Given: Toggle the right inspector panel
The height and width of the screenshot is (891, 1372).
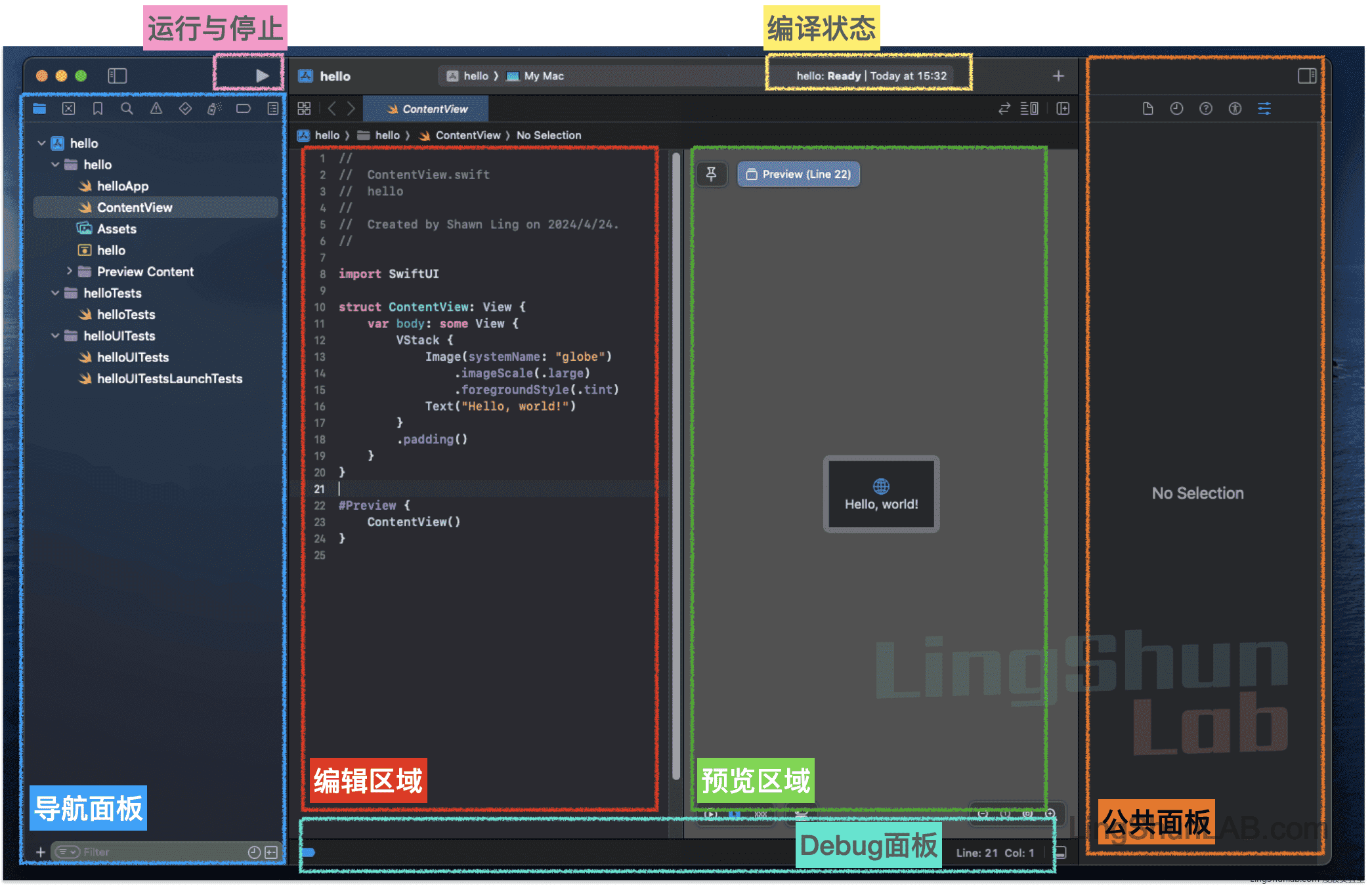Looking at the screenshot, I should (x=1306, y=76).
